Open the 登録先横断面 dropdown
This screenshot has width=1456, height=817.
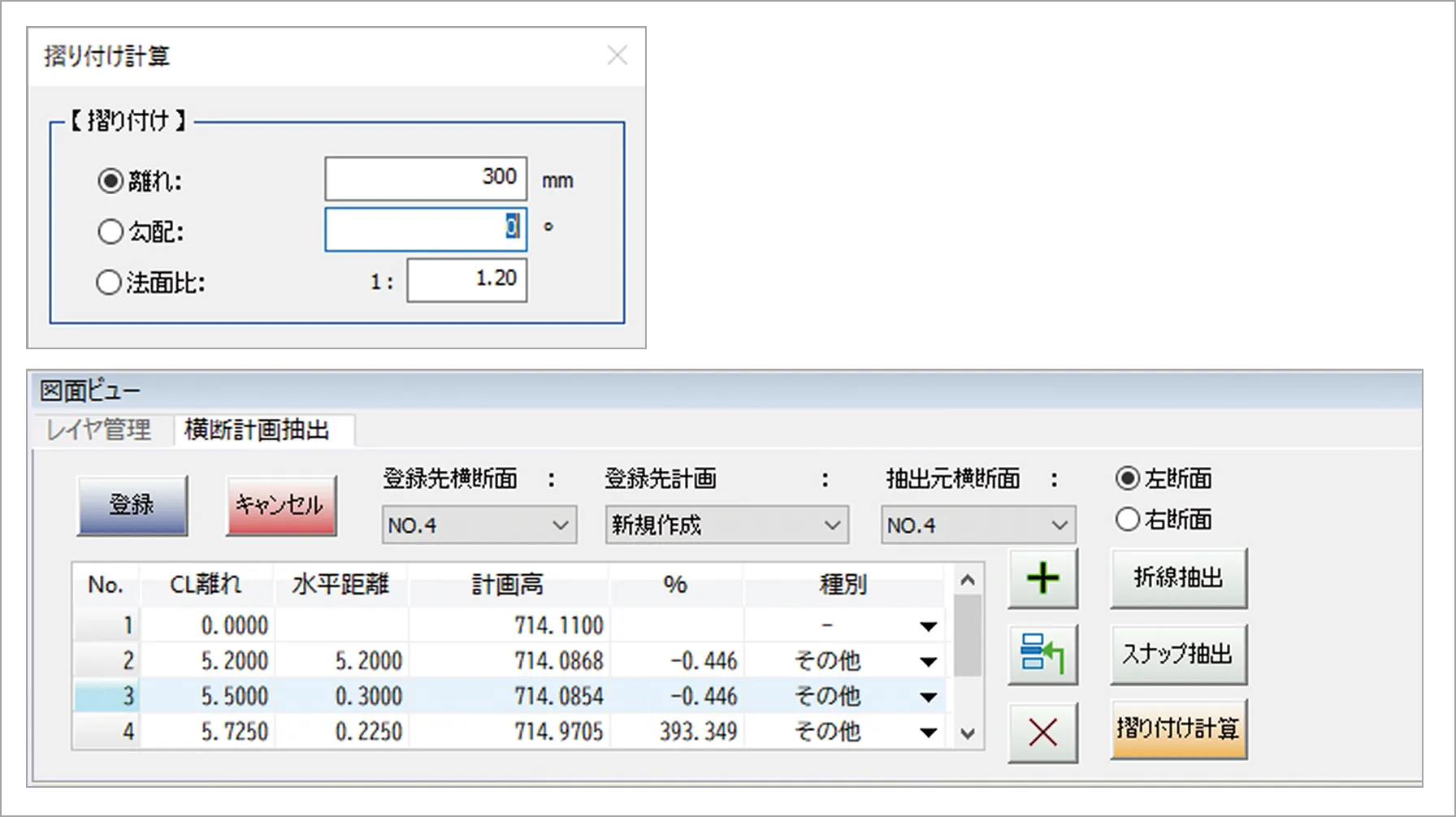[x=479, y=525]
